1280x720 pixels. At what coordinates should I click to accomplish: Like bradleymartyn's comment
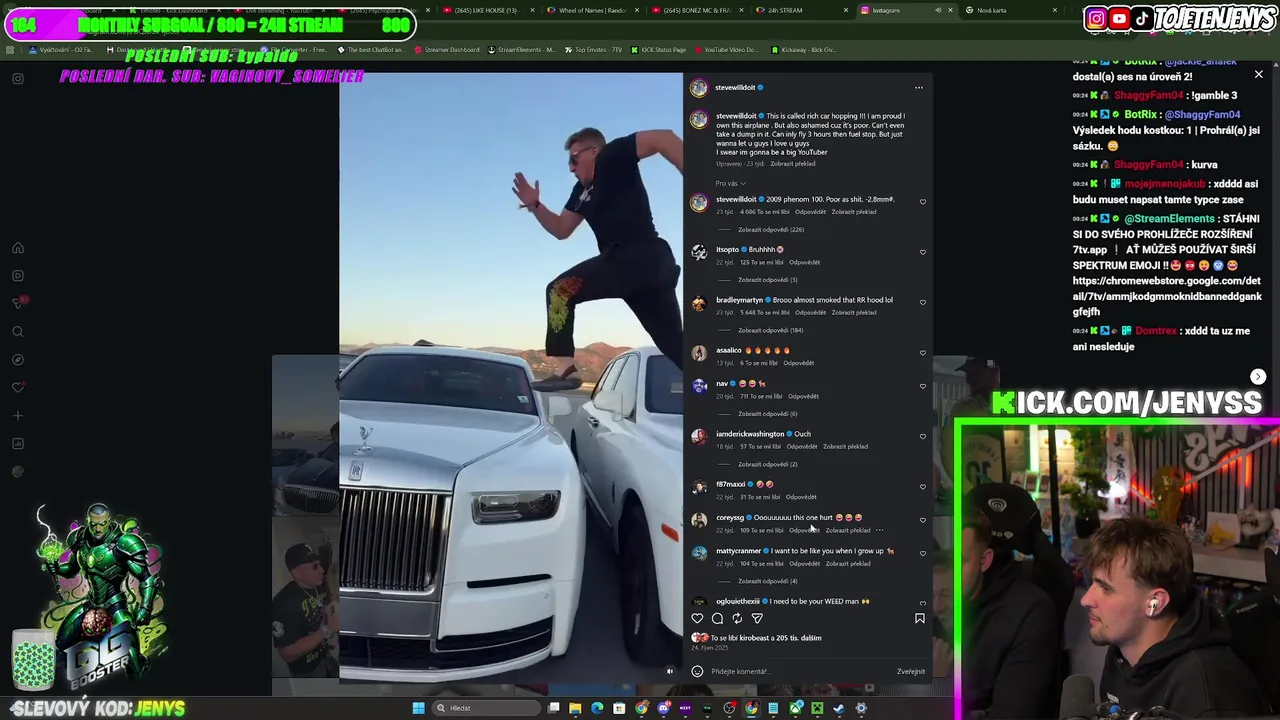coord(923,302)
